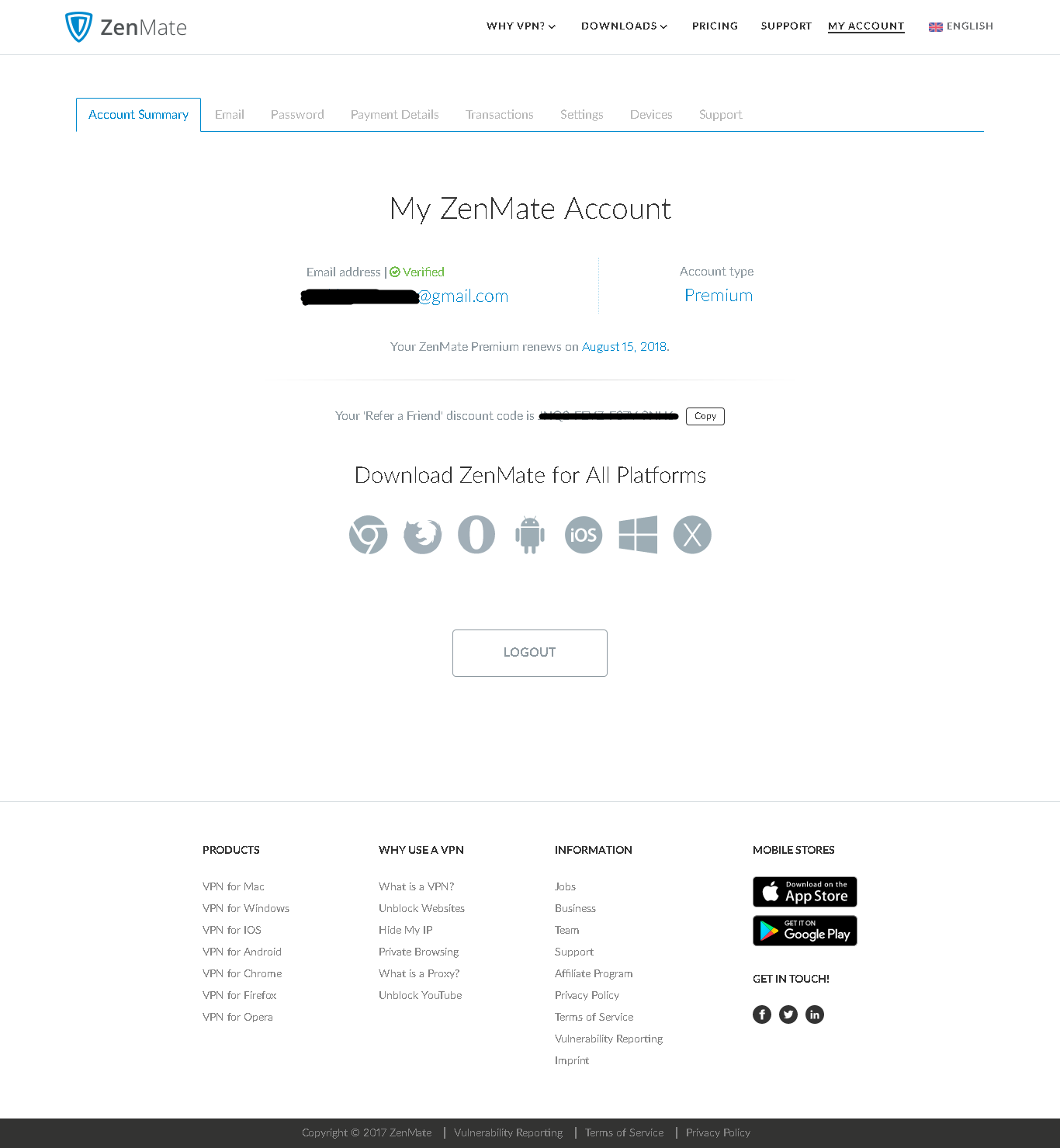Click the Windows logo download icon

point(638,535)
